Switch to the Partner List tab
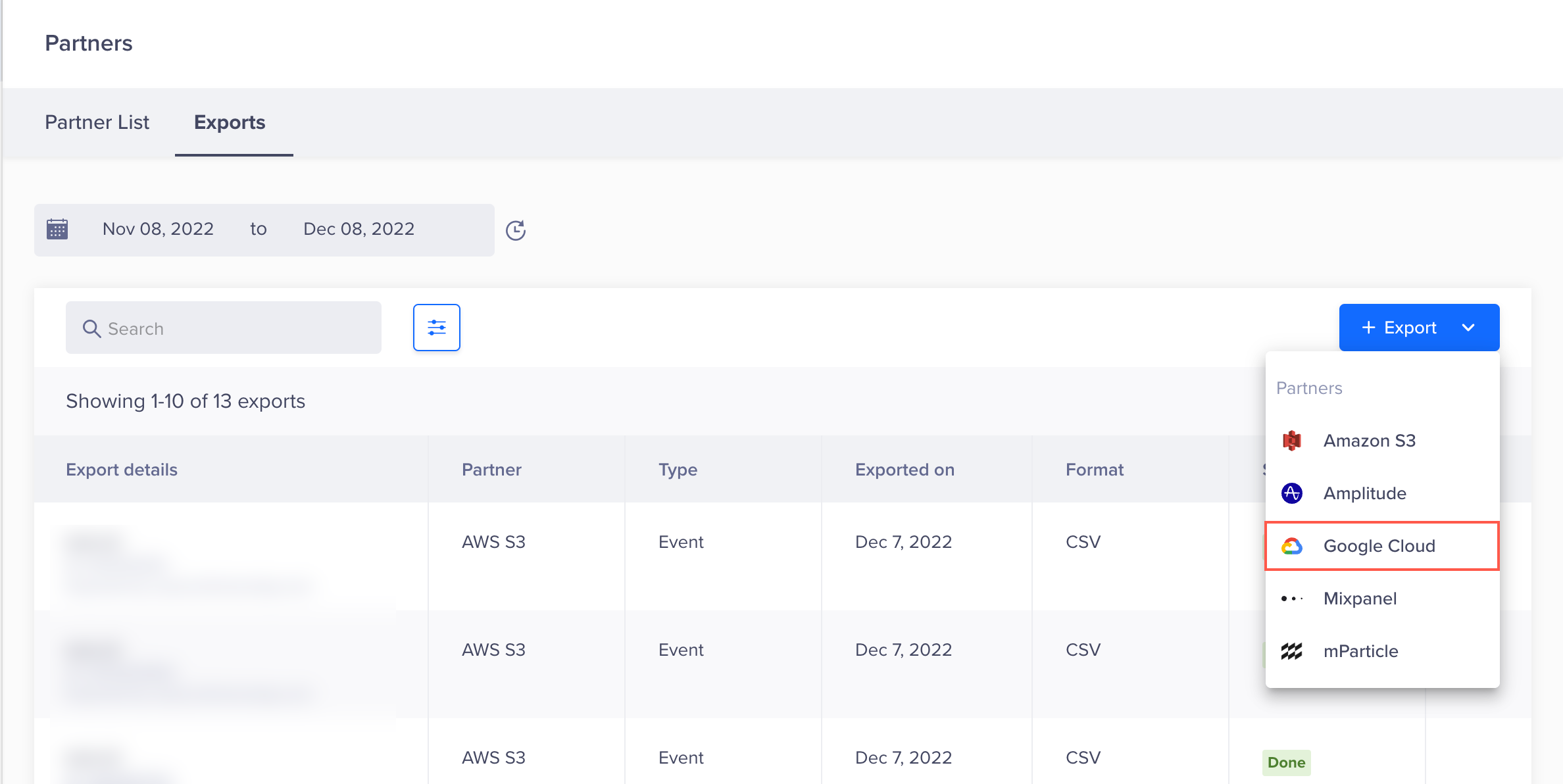This screenshot has height=784, width=1563. tap(97, 122)
